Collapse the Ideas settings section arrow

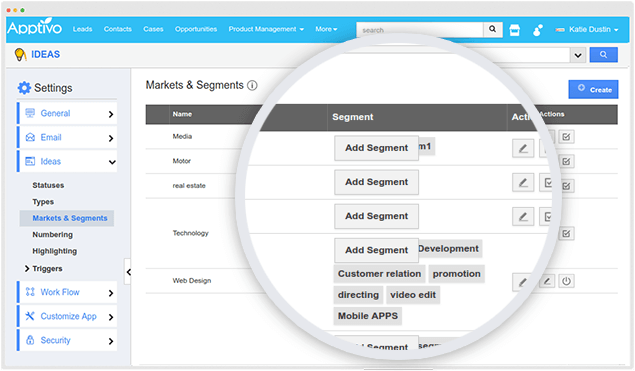112,162
